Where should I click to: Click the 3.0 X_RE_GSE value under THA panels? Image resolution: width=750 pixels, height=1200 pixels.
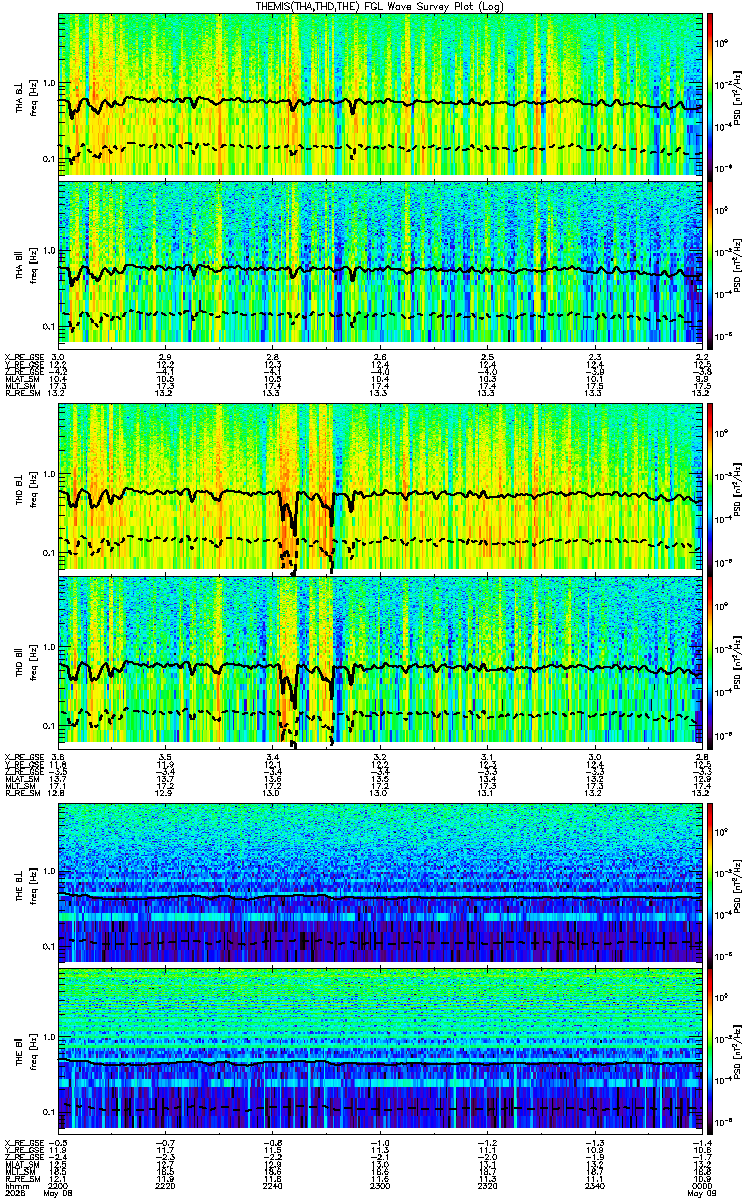tap(58, 357)
